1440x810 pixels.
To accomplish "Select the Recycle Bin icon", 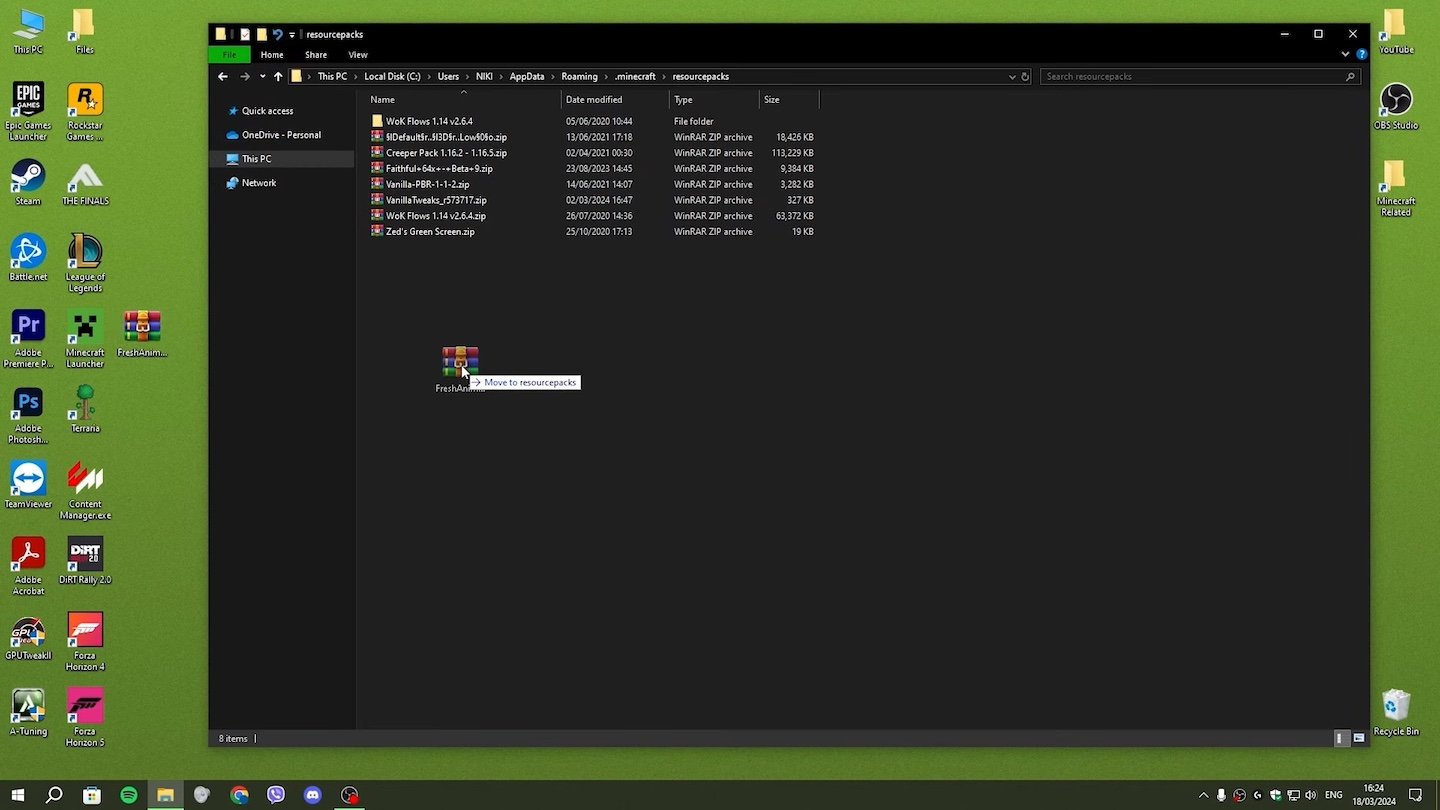I will pyautogui.click(x=1396, y=712).
